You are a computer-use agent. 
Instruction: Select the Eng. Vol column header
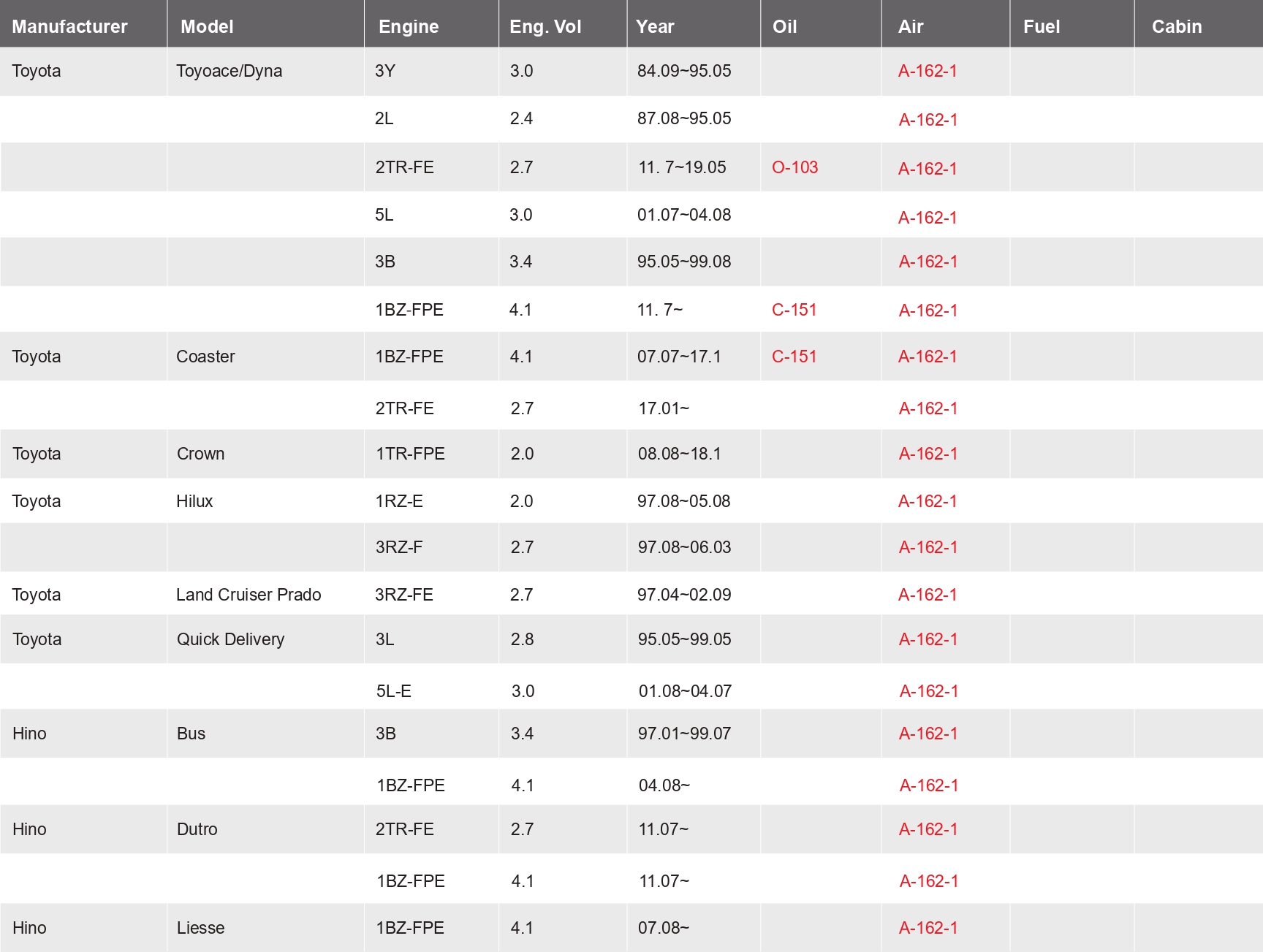[x=545, y=26]
